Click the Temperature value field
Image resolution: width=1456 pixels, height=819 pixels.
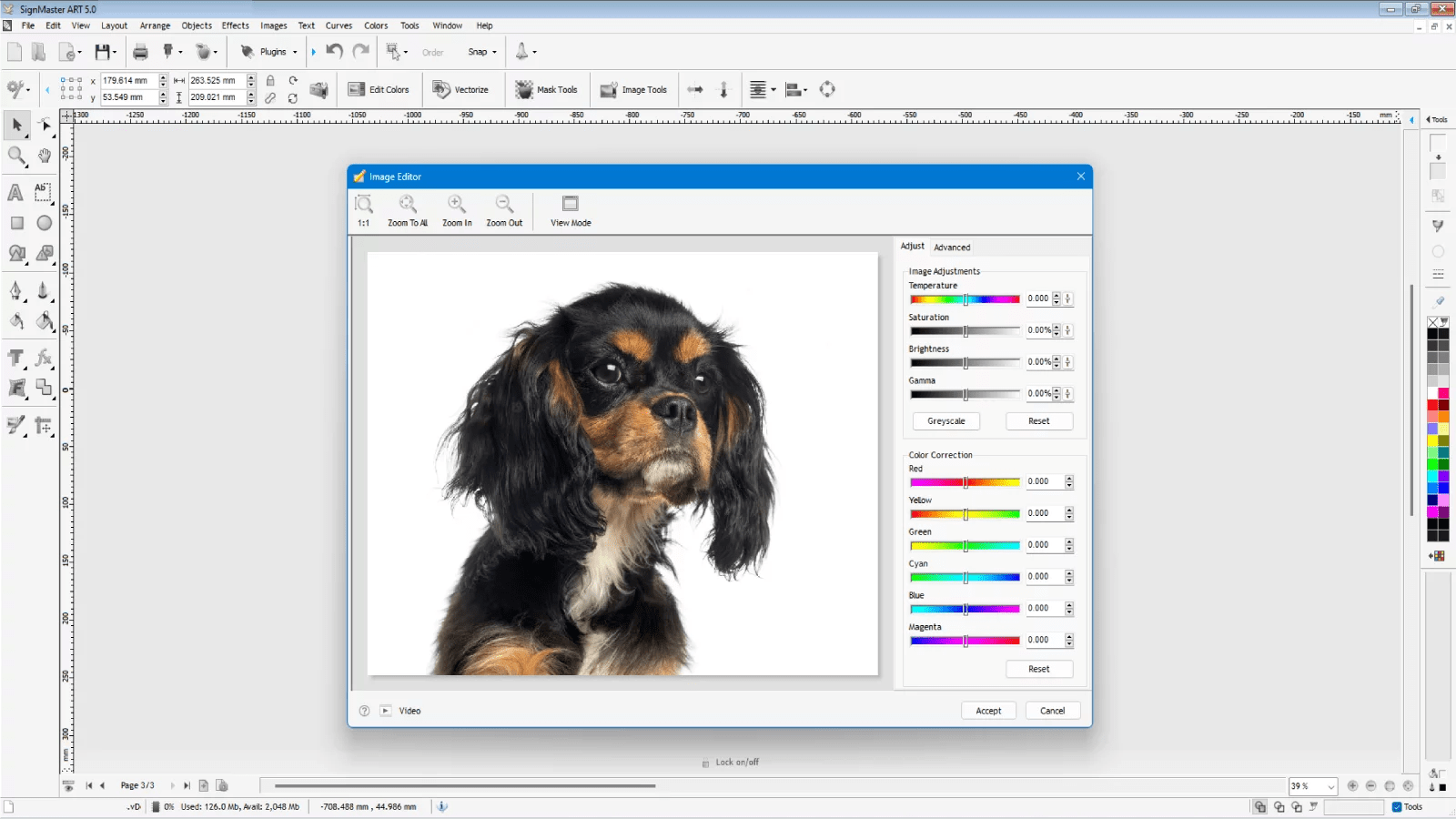tap(1038, 298)
